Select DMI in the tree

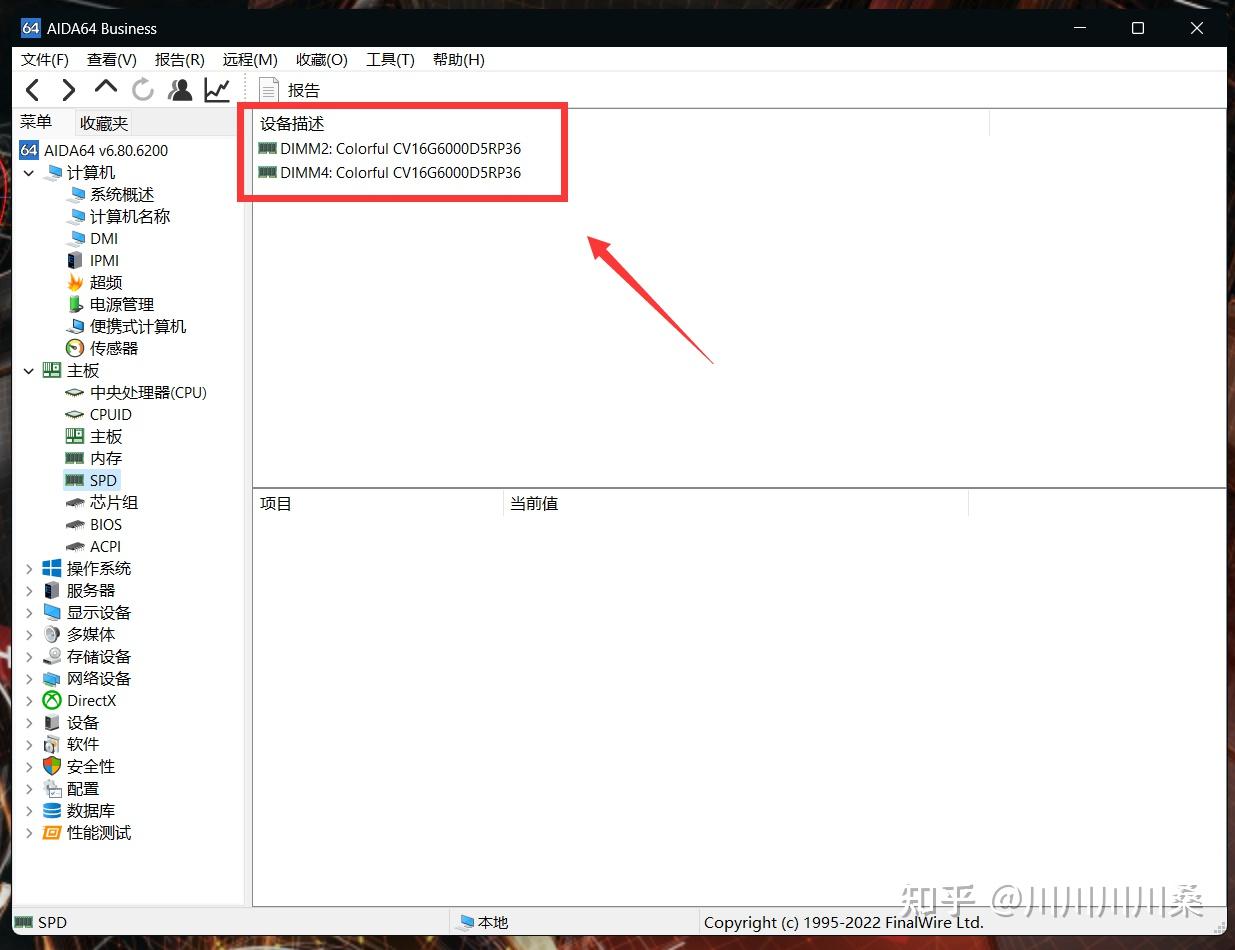[x=104, y=238]
